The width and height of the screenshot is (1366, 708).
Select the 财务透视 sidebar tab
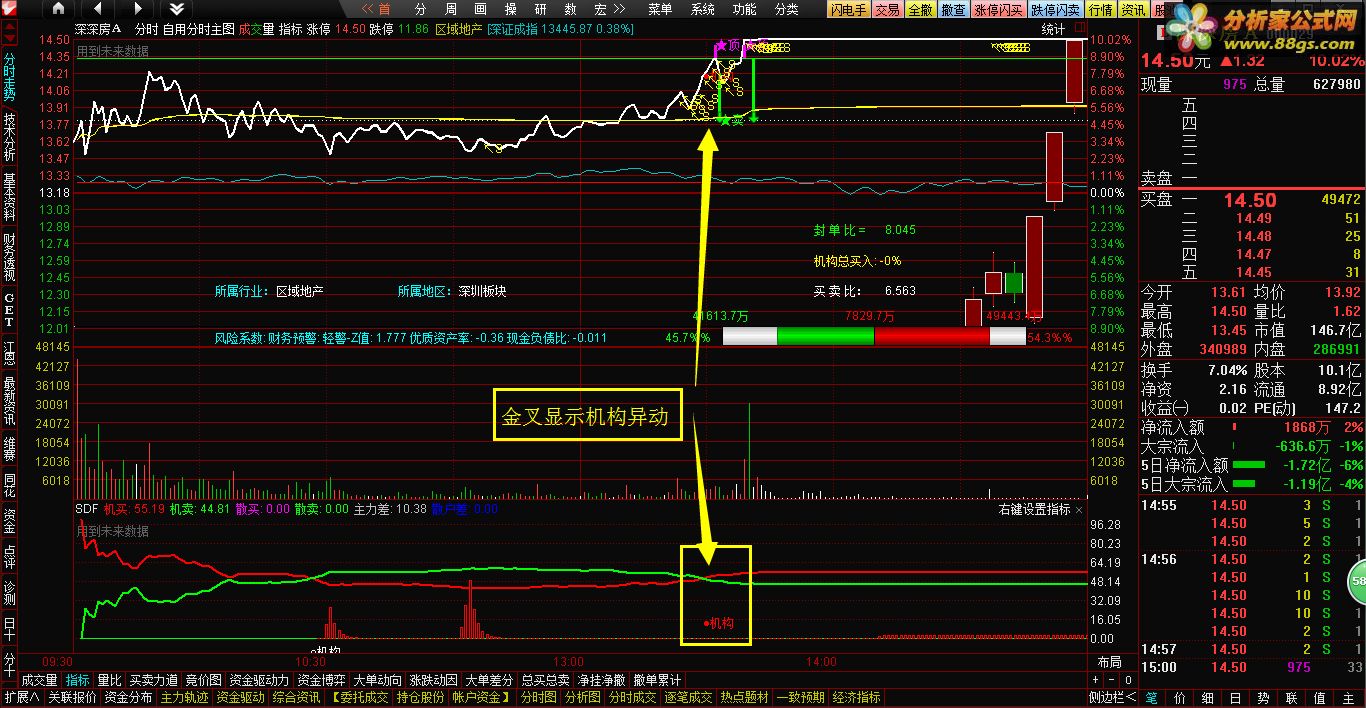9,257
